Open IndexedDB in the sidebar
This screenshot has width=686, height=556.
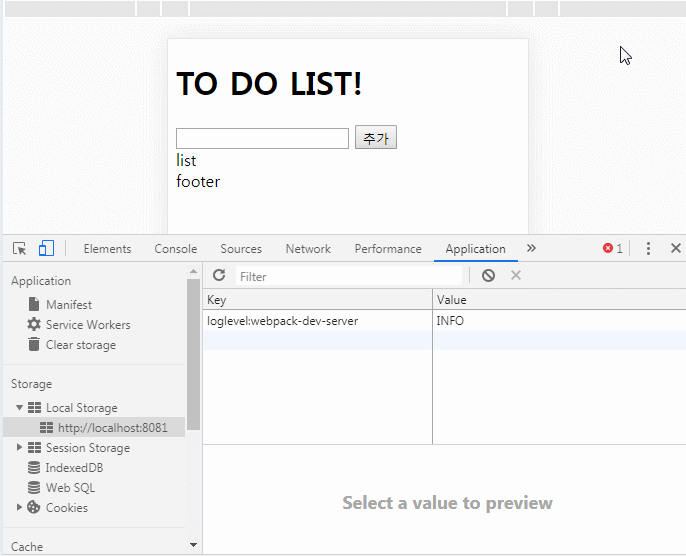click(74, 468)
